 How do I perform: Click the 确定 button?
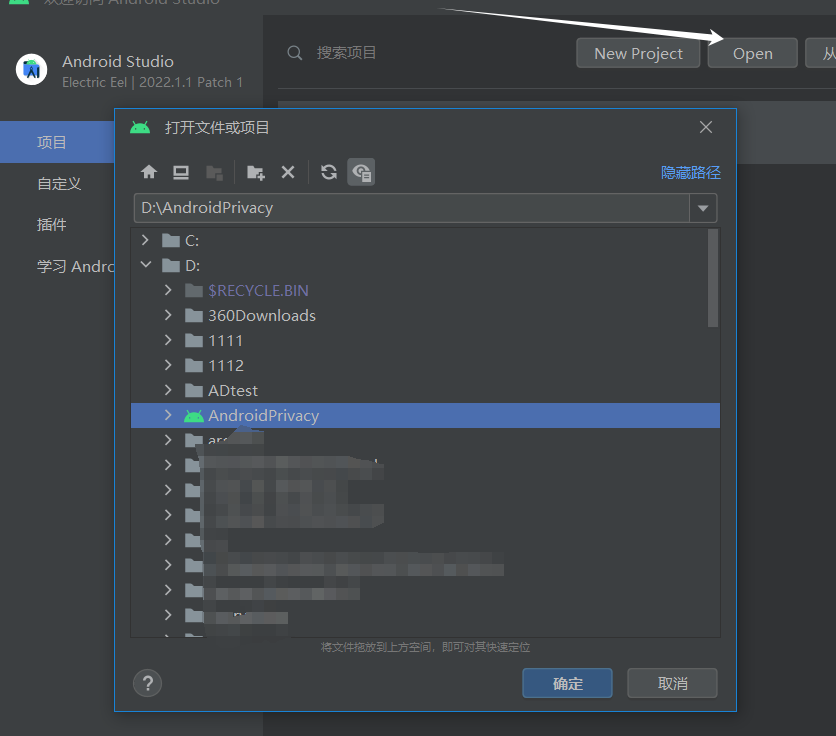[x=567, y=683]
